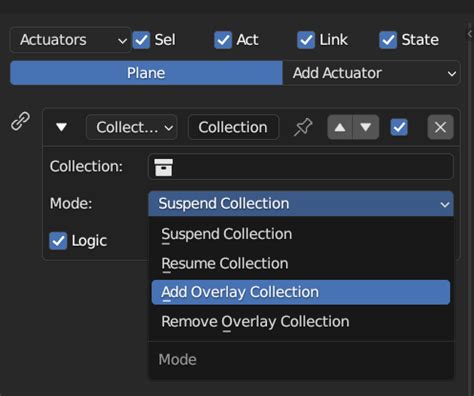Image resolution: width=474 pixels, height=396 pixels.
Task: Toggle the Act checkbox
Action: 223,40
